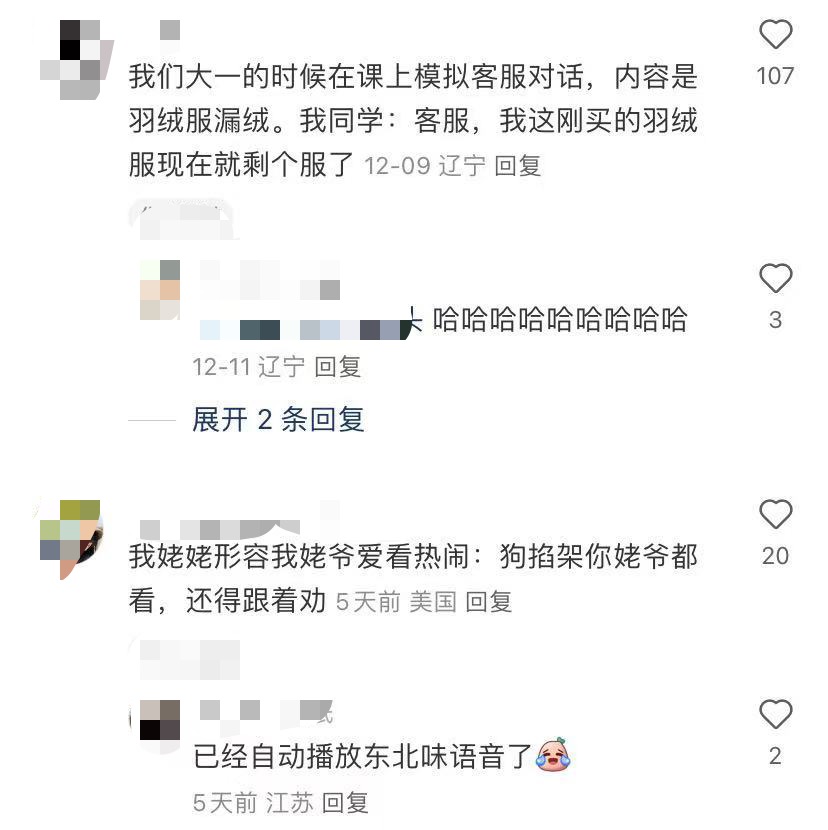This screenshot has width=828, height=830.
Task: Open avatar of the 姥姥 comment author
Action: tap(71, 539)
